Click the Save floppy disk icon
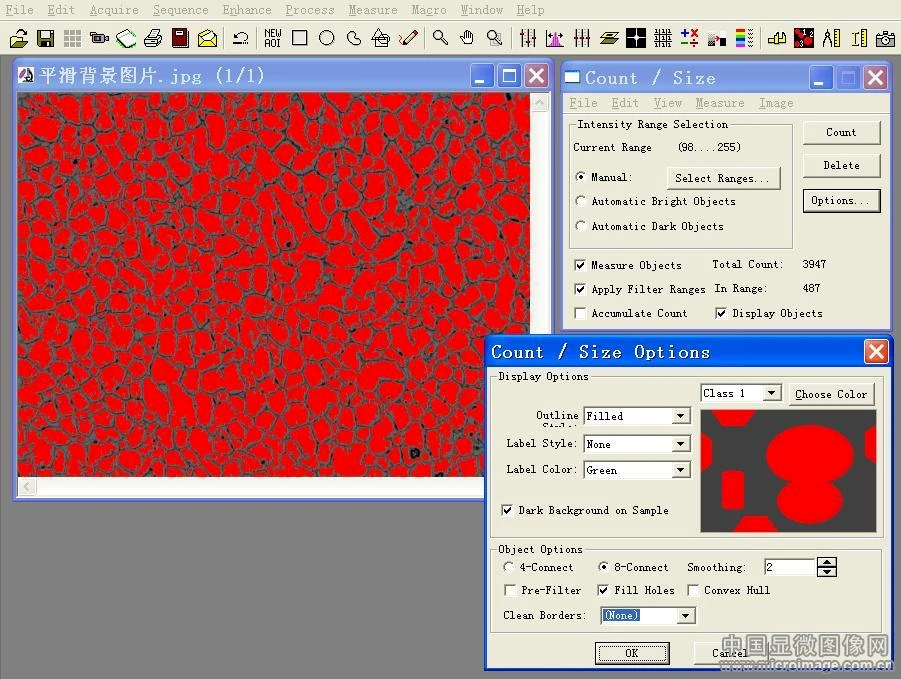The width and height of the screenshot is (901, 679). 45,38
